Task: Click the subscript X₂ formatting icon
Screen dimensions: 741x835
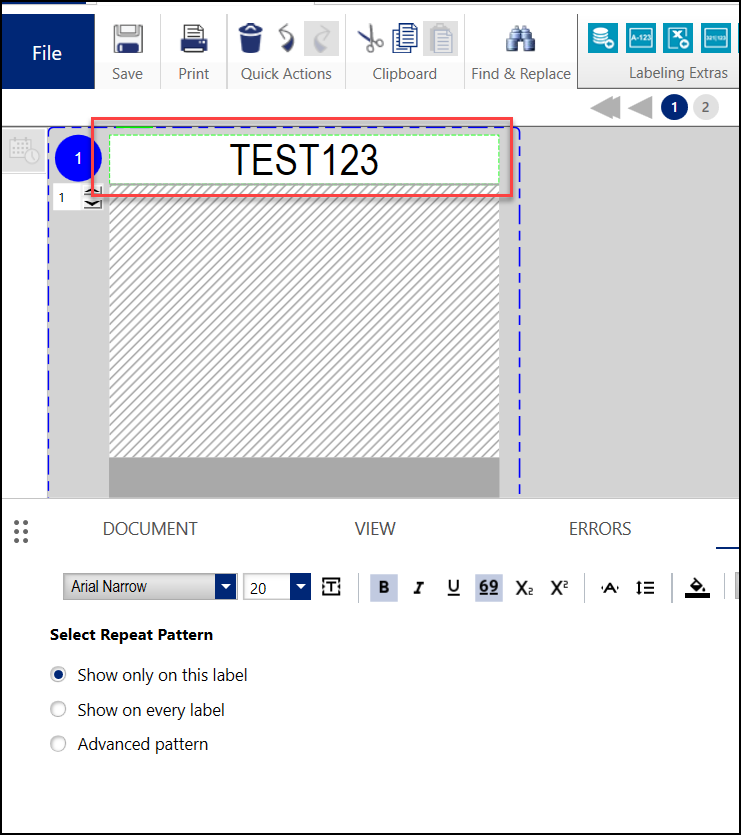Action: point(524,588)
